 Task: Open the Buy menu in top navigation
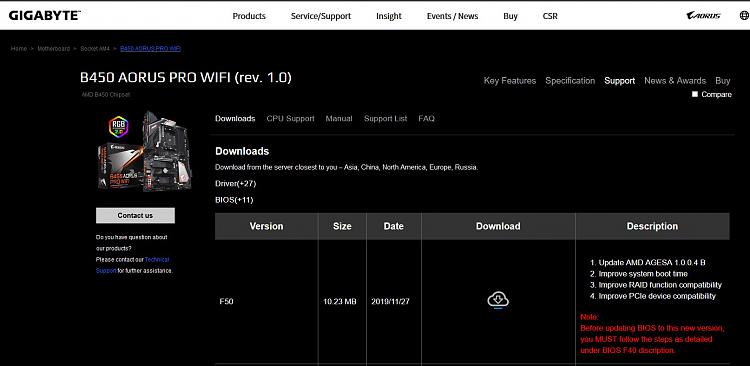pos(510,16)
